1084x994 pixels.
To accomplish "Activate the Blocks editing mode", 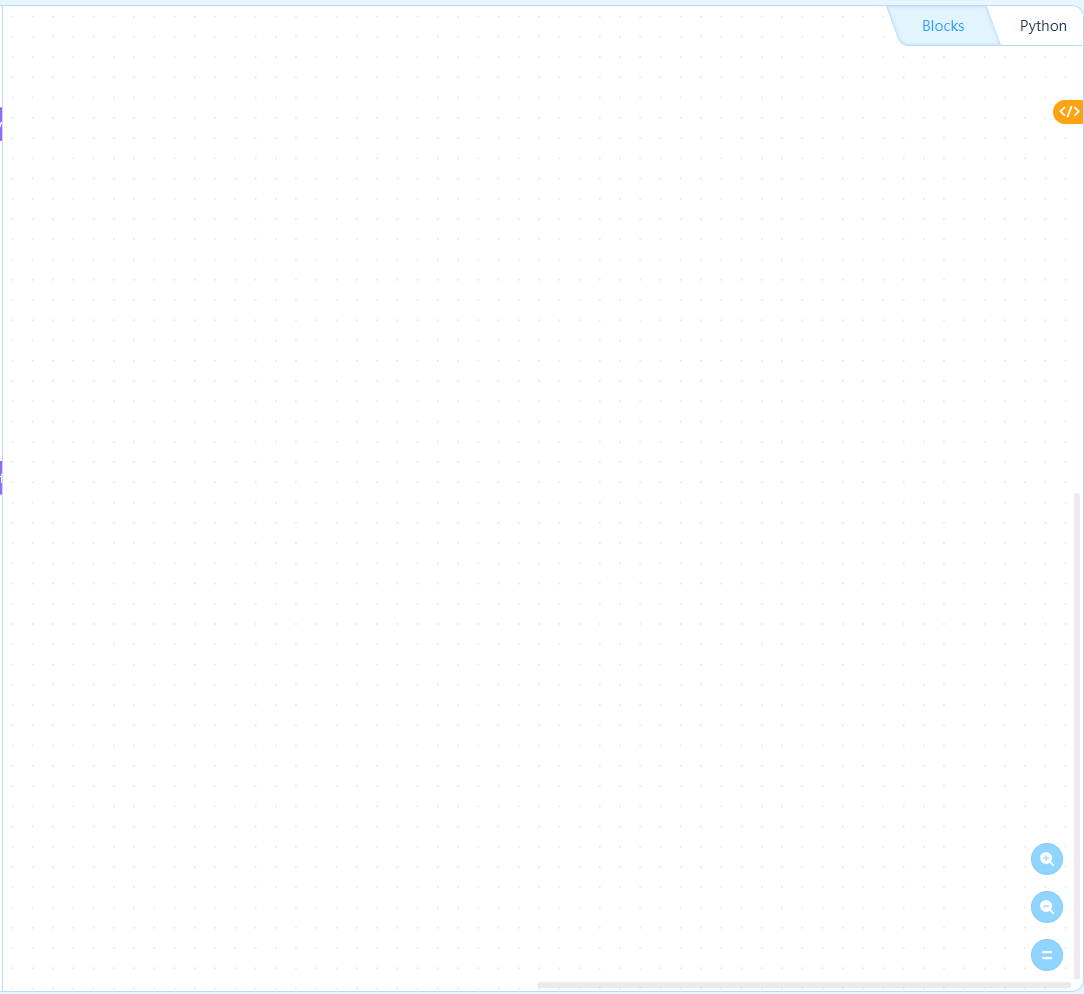I will [x=941, y=25].
